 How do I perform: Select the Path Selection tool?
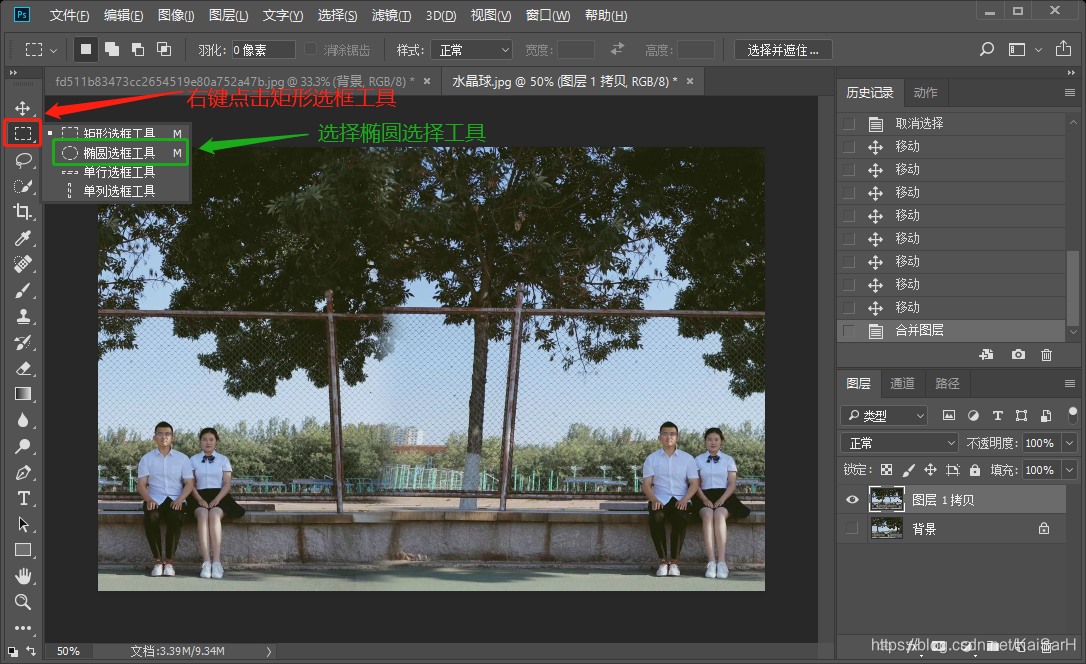23,524
